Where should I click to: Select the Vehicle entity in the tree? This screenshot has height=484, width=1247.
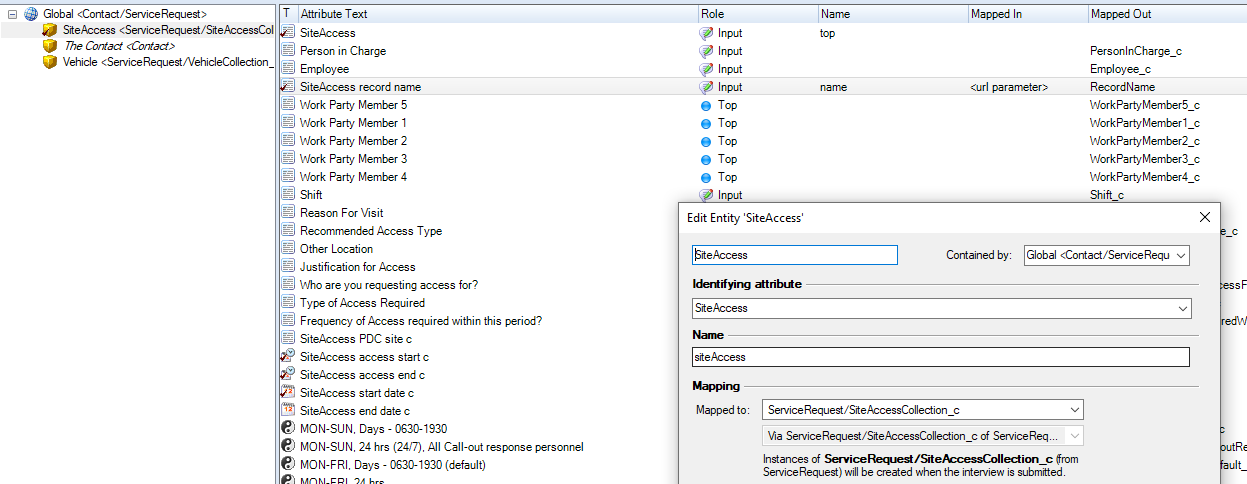click(167, 62)
